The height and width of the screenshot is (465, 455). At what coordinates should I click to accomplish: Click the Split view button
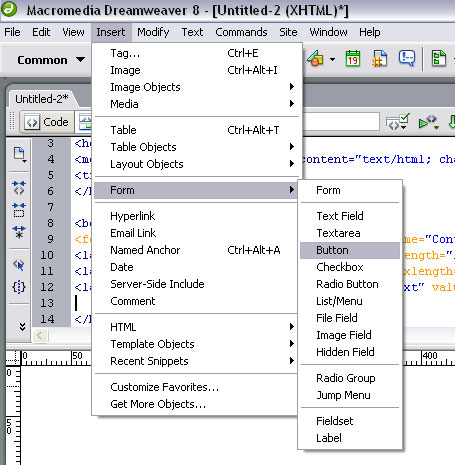click(x=85, y=122)
